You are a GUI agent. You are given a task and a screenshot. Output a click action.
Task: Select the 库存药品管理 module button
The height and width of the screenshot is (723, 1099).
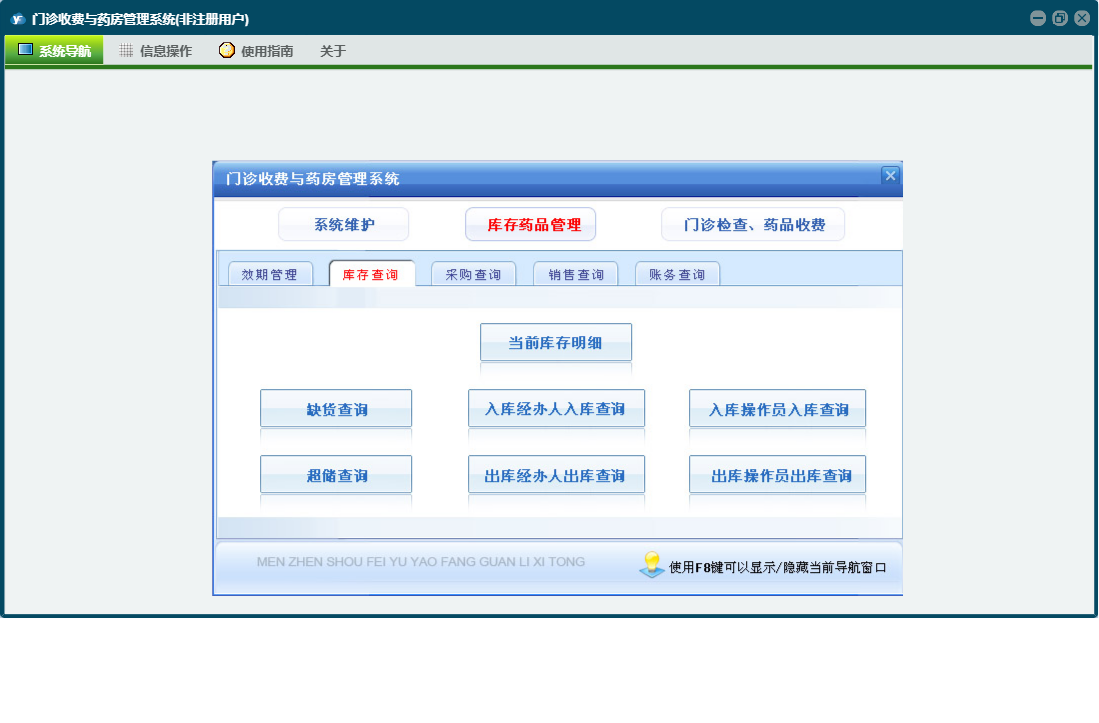coord(531,224)
